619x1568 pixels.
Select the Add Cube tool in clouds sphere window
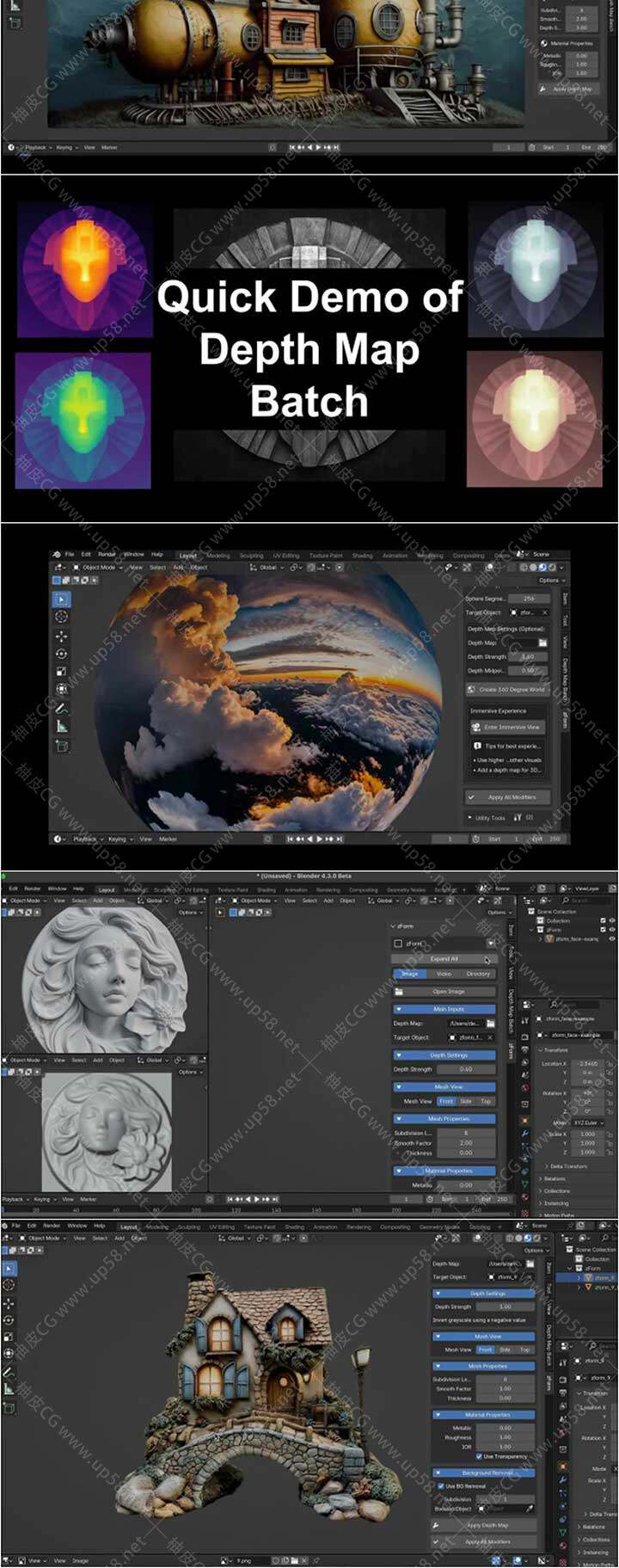click(62, 746)
